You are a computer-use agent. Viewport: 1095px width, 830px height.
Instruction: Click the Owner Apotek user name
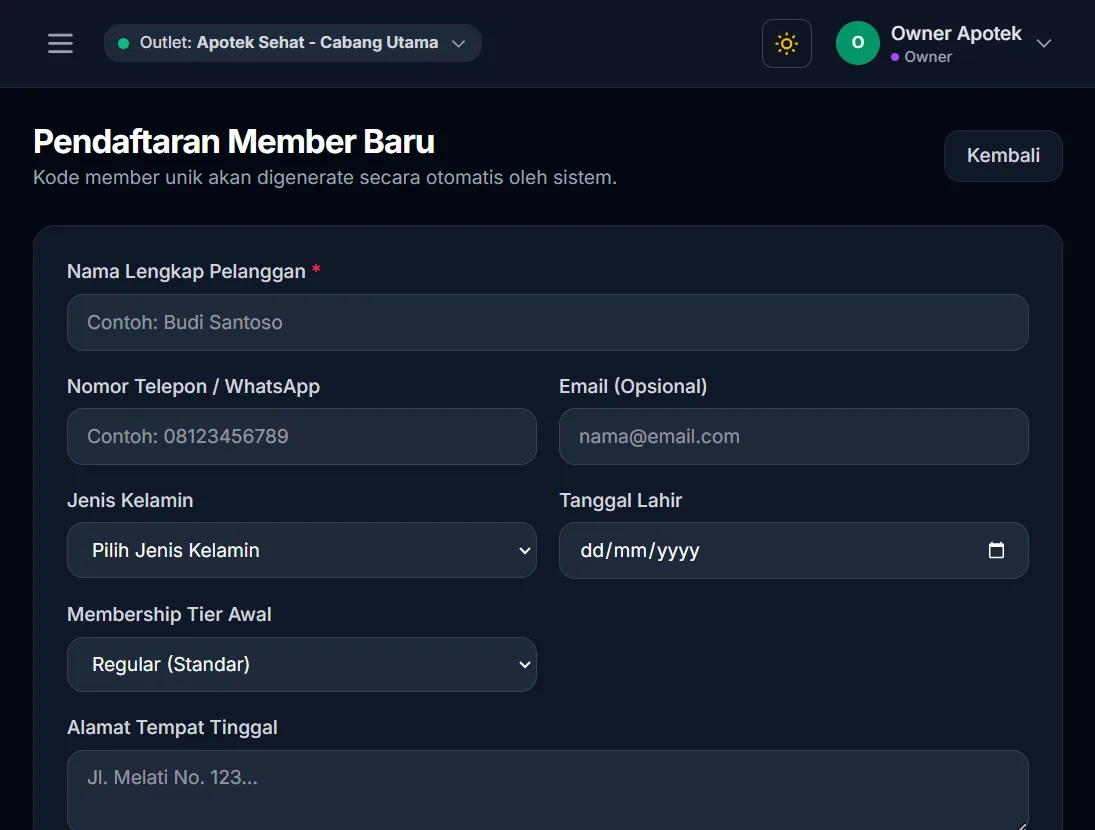point(956,34)
